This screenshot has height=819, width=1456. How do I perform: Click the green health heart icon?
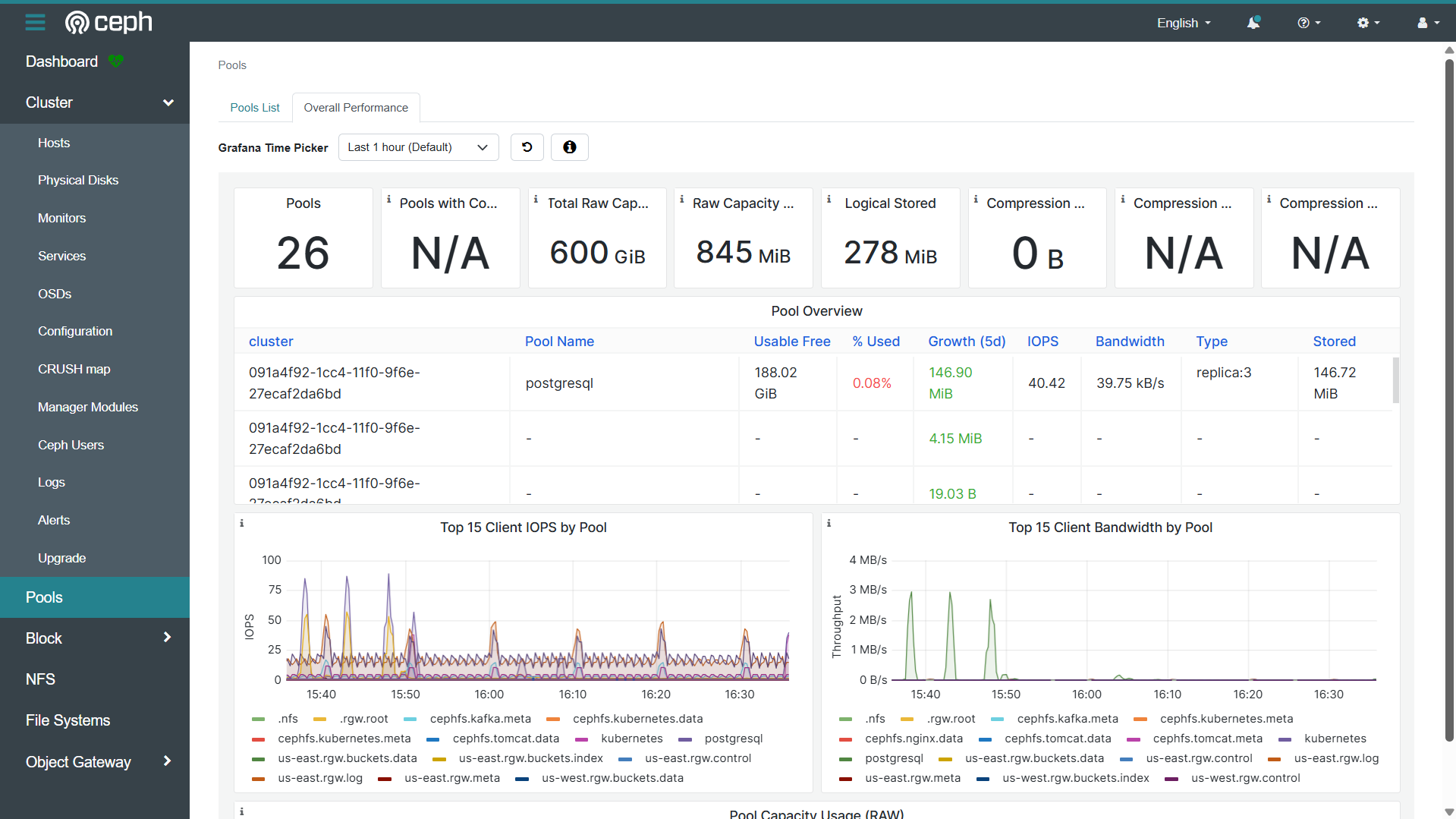pyautogui.click(x=115, y=61)
